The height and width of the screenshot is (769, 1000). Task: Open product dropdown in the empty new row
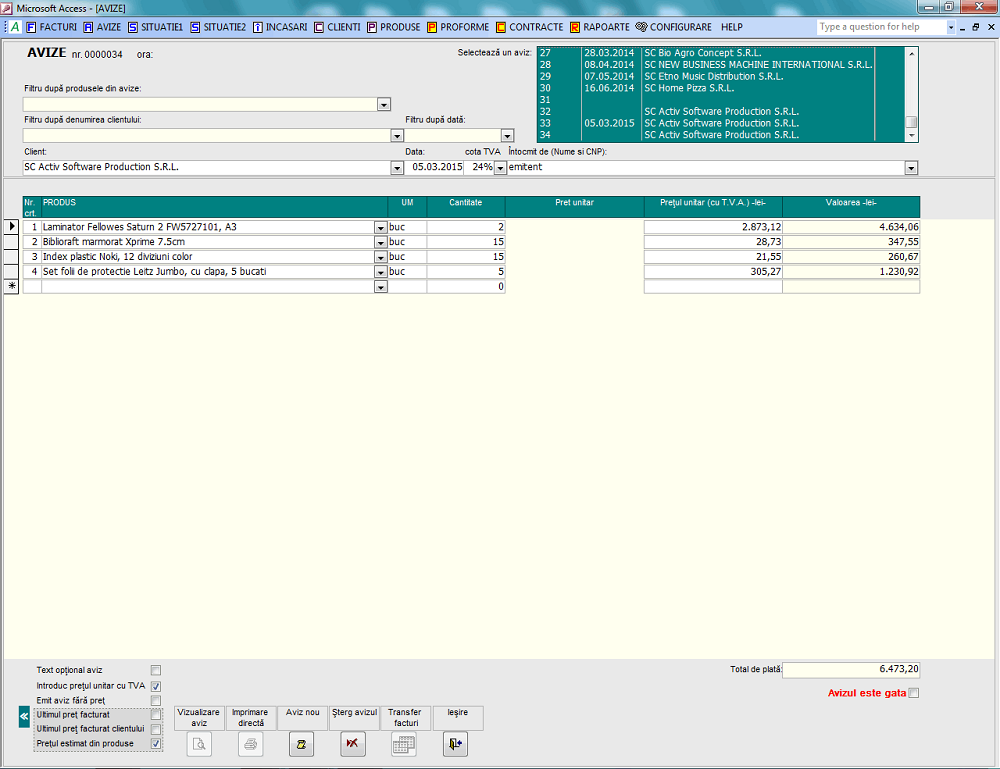pos(381,288)
